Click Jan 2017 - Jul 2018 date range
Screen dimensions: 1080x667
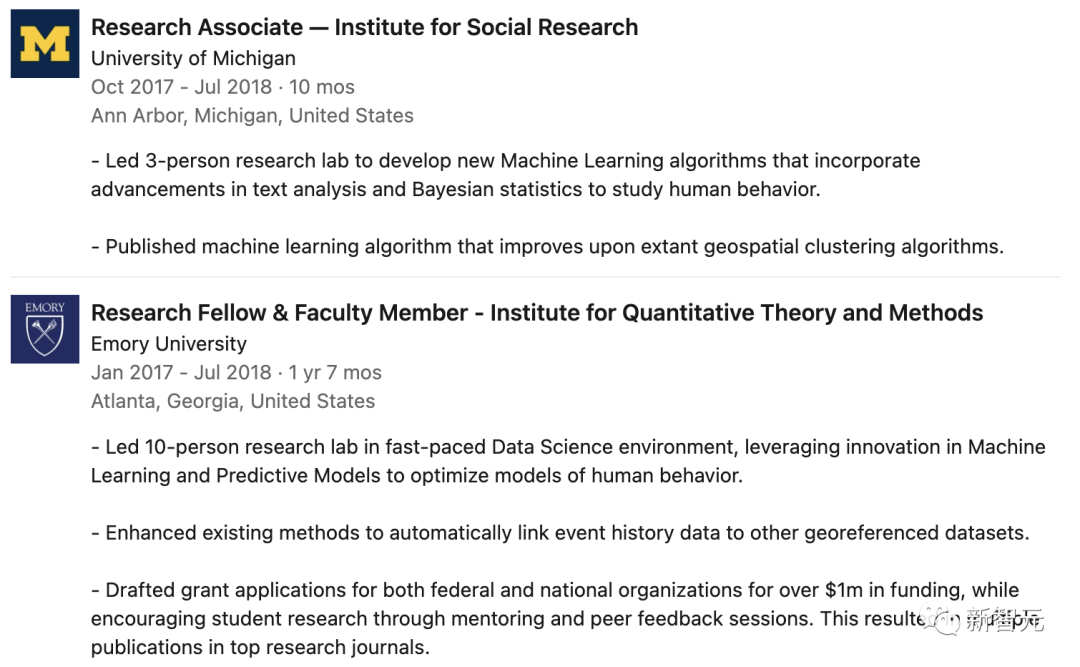(x=236, y=372)
